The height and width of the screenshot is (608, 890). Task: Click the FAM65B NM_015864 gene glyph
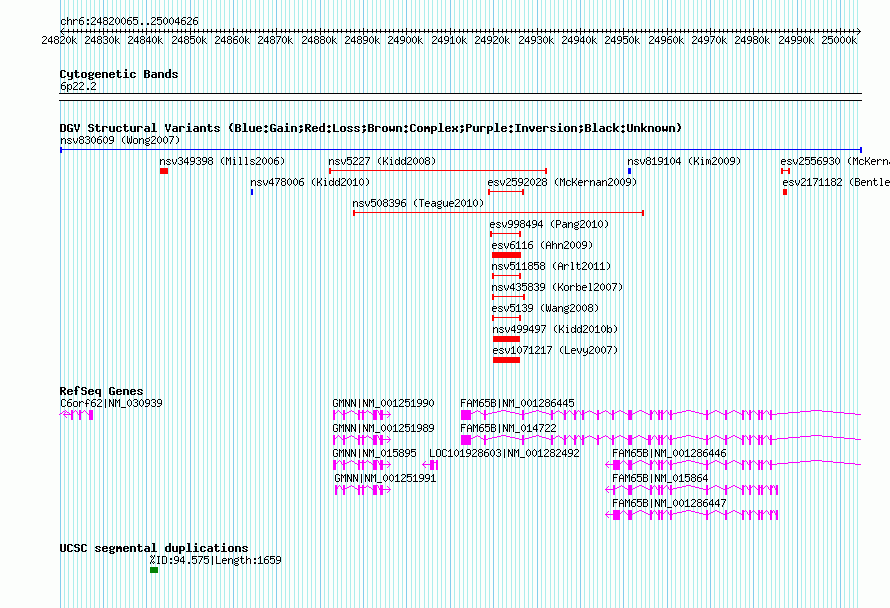691,490
